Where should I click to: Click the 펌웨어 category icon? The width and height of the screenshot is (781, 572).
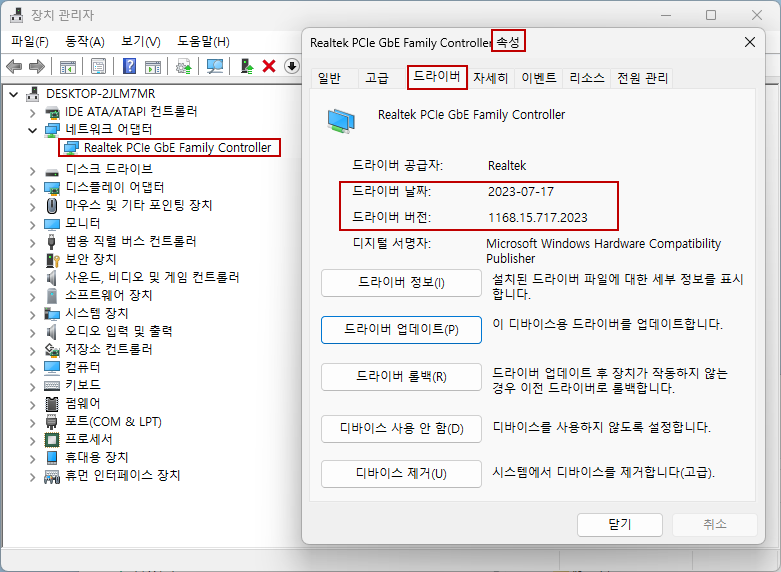point(52,404)
